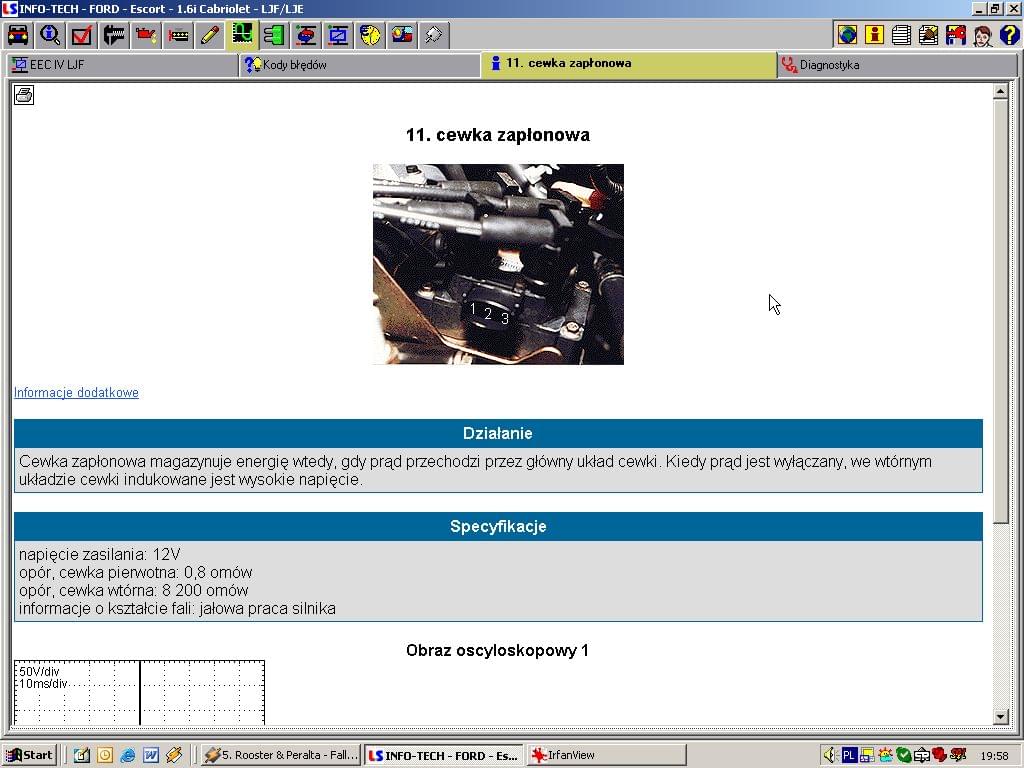Launch Word from quick launch bar

[x=151, y=756]
